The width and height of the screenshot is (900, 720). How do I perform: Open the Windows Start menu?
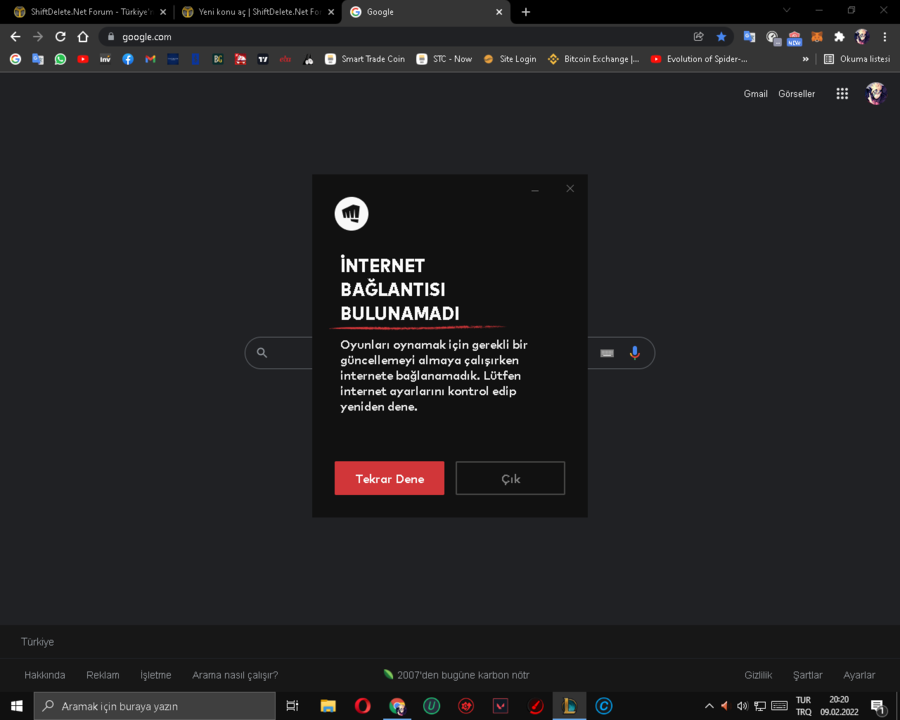[17, 706]
